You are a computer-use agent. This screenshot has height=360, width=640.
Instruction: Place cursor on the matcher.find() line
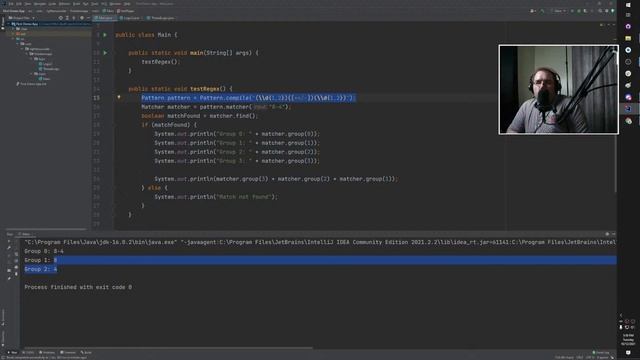point(200,116)
